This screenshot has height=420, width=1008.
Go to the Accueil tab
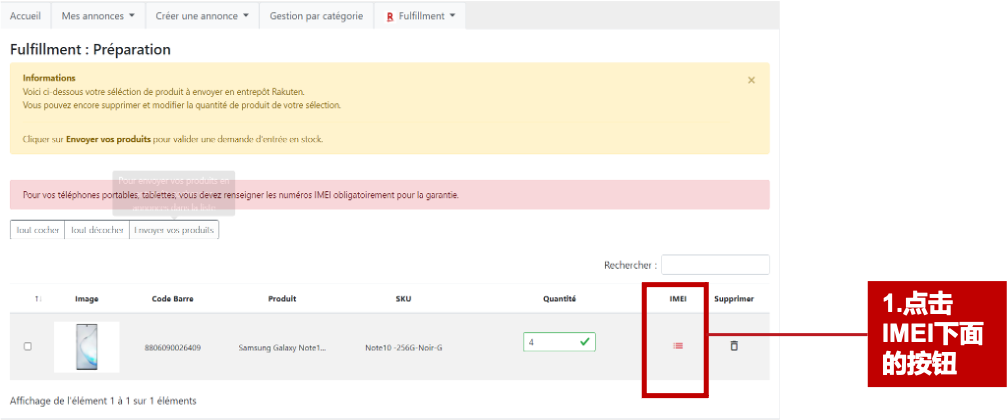tap(25, 16)
